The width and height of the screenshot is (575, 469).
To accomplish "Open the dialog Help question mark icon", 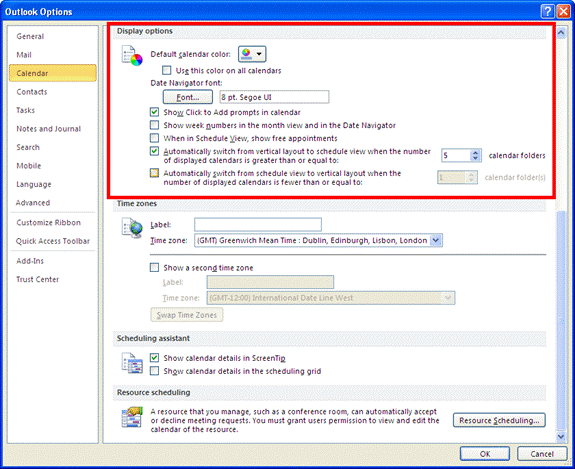I will click(x=547, y=12).
